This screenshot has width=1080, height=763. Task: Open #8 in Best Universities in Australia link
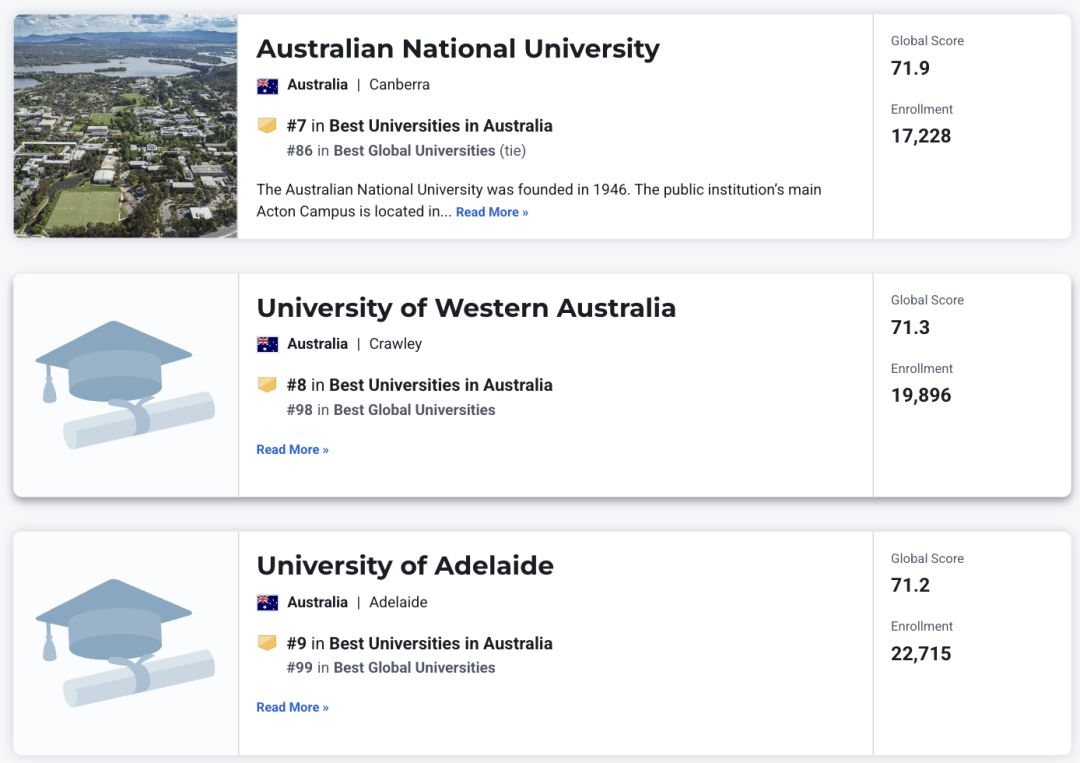point(419,385)
